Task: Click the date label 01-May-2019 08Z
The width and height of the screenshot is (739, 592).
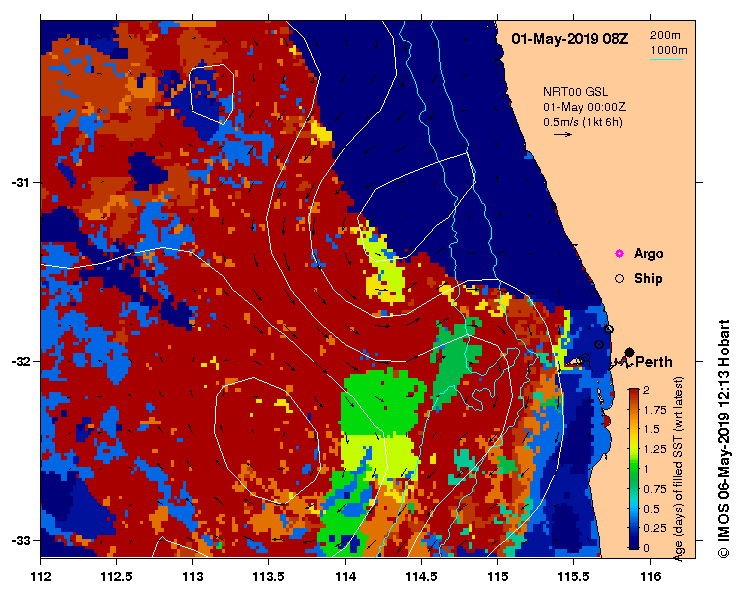Action: [570, 39]
